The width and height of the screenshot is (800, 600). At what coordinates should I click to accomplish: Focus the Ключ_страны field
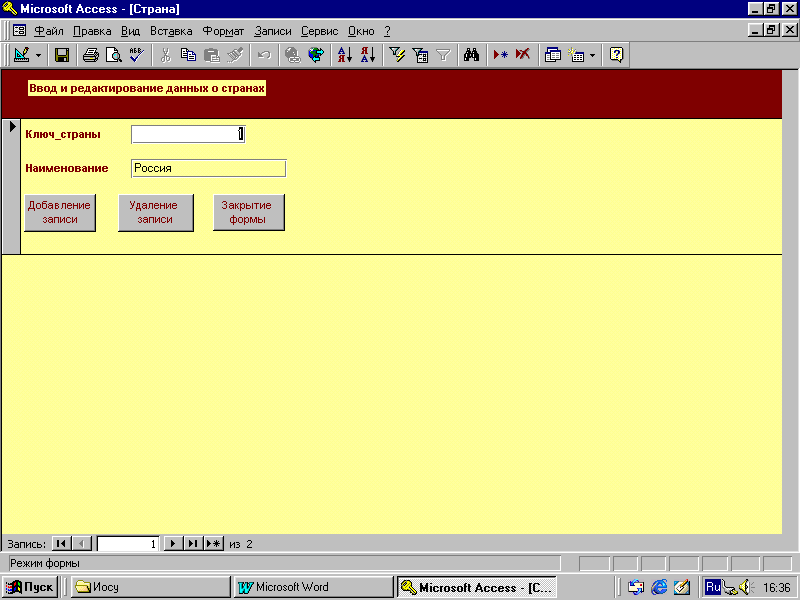(x=188, y=134)
